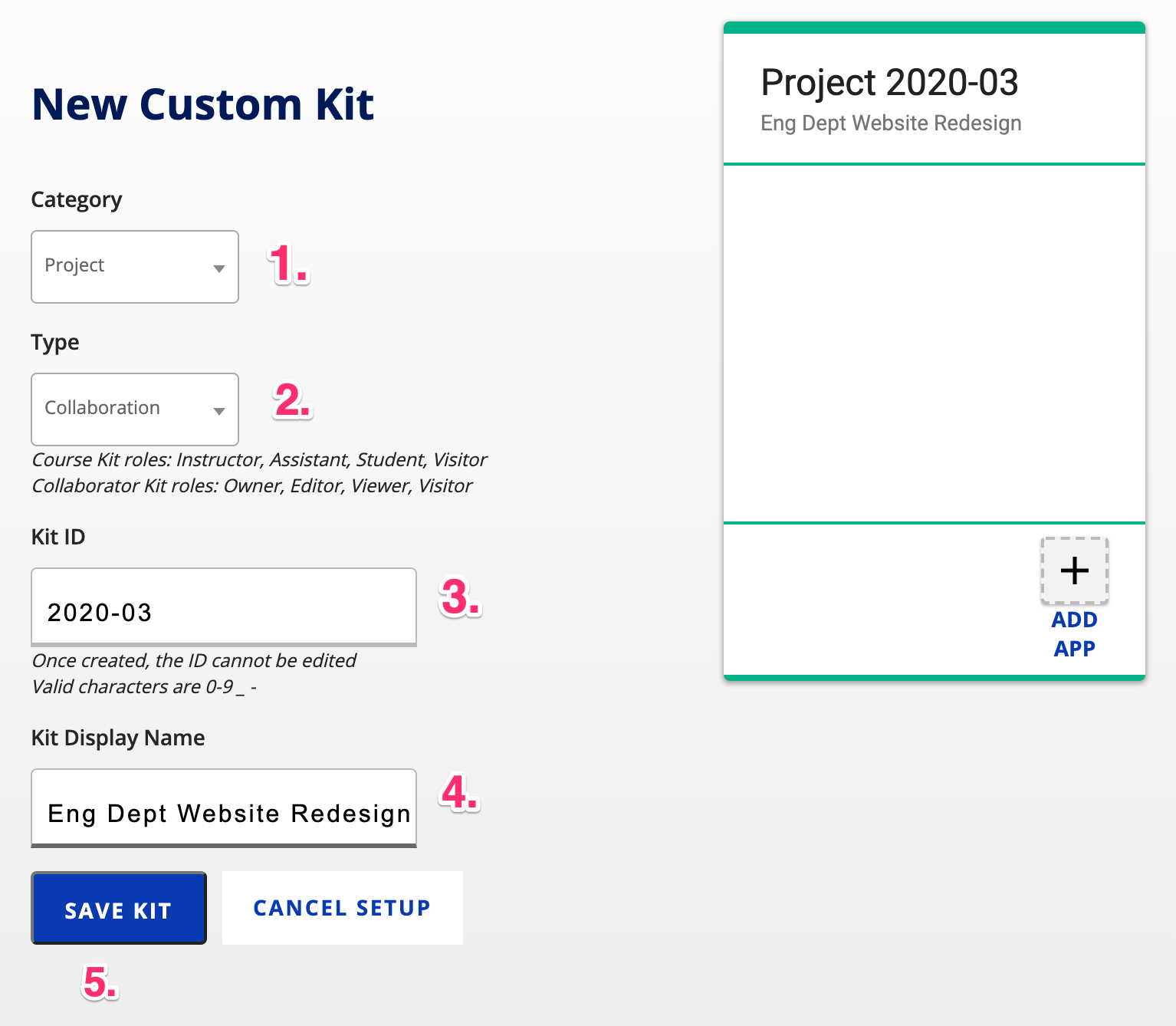Click the pink step number 5 marker
This screenshot has width=1176, height=1026.
[100, 982]
